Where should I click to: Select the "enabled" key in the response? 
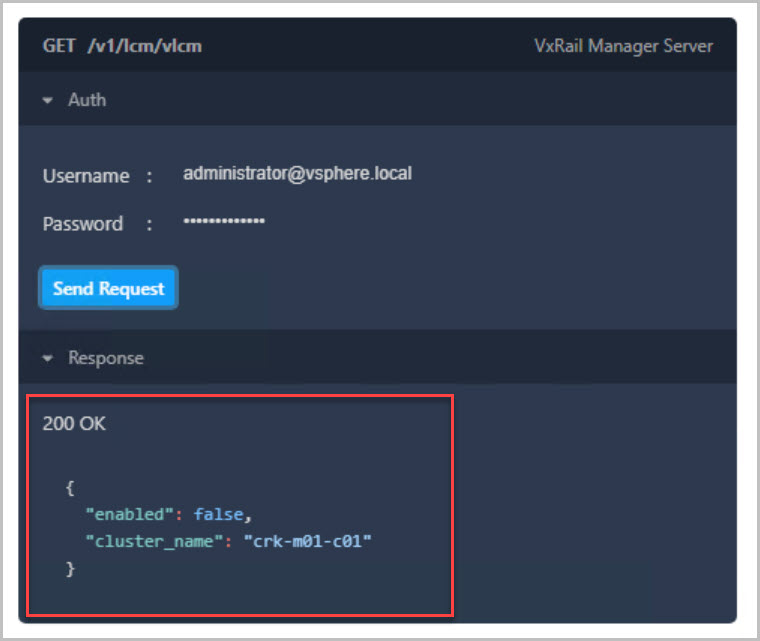[x=126, y=514]
